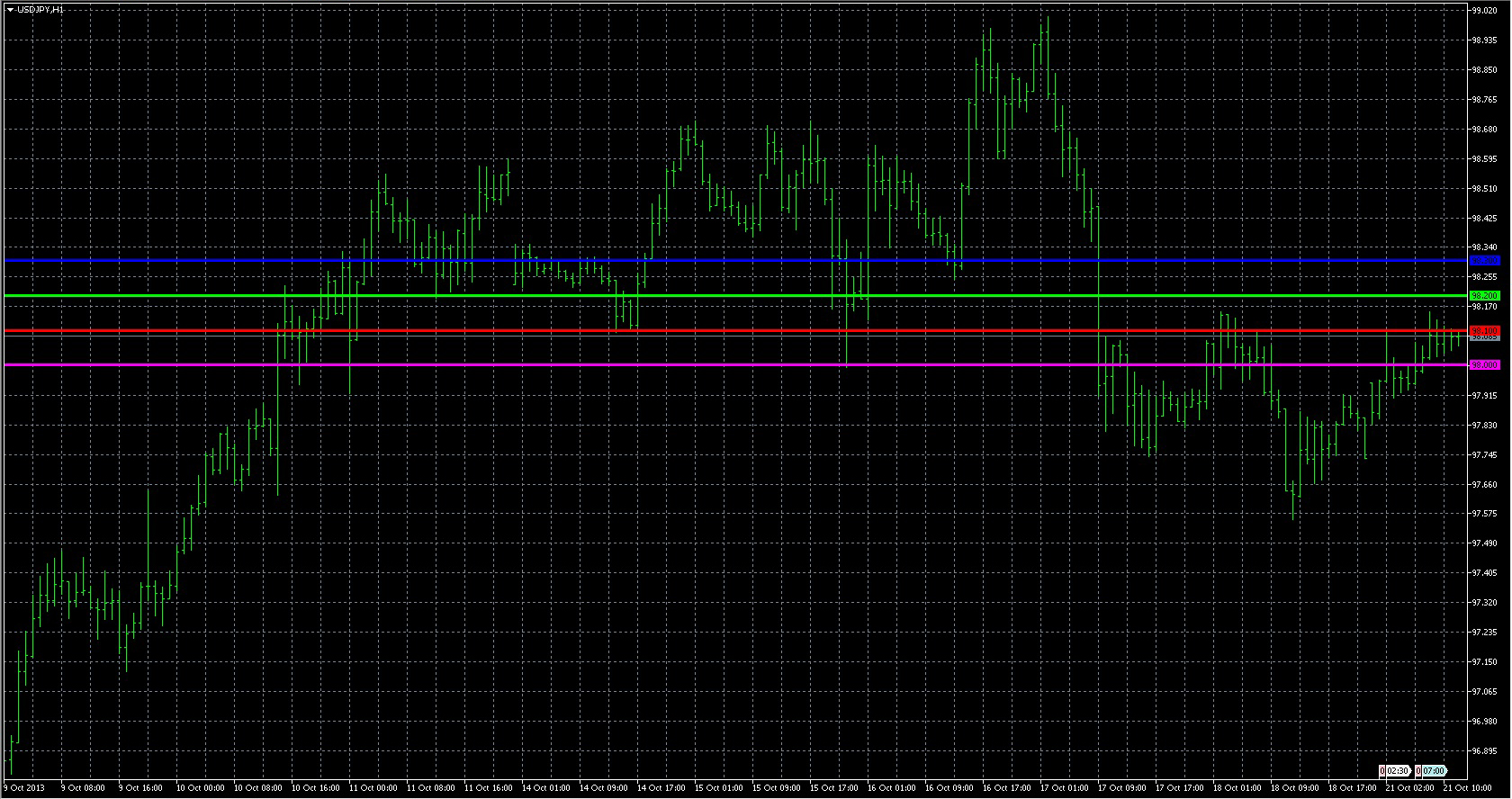Click the 11 Oct 08:00 time label
This screenshot has width=1512, height=799.
[x=431, y=788]
